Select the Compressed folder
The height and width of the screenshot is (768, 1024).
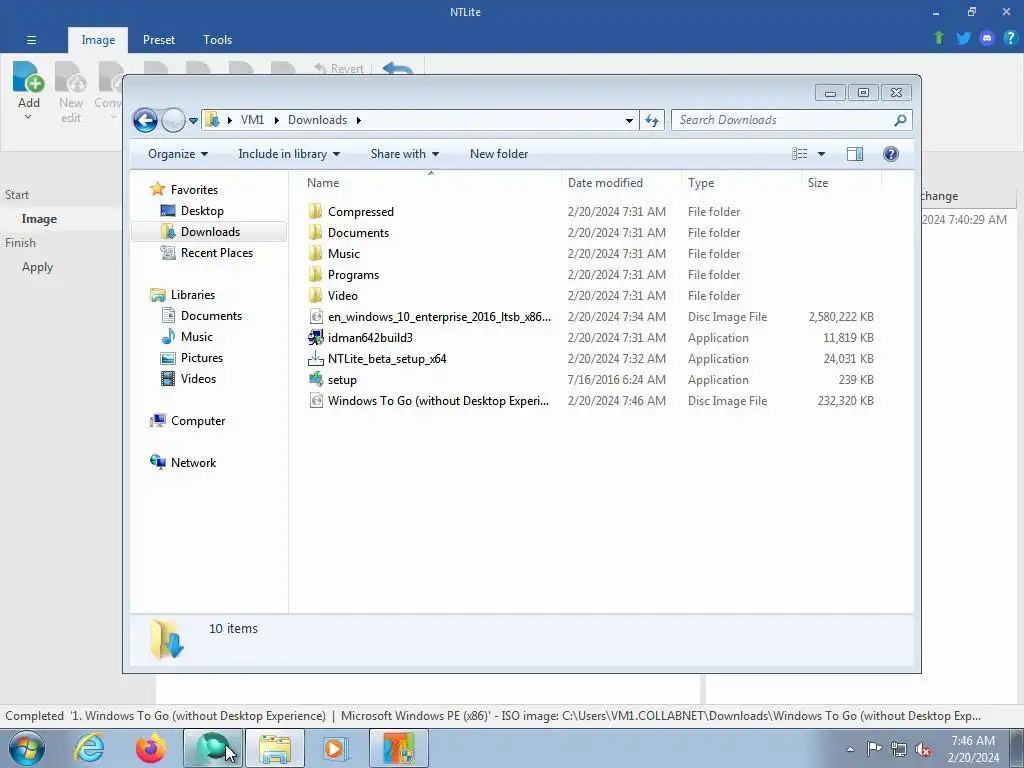[x=360, y=212]
